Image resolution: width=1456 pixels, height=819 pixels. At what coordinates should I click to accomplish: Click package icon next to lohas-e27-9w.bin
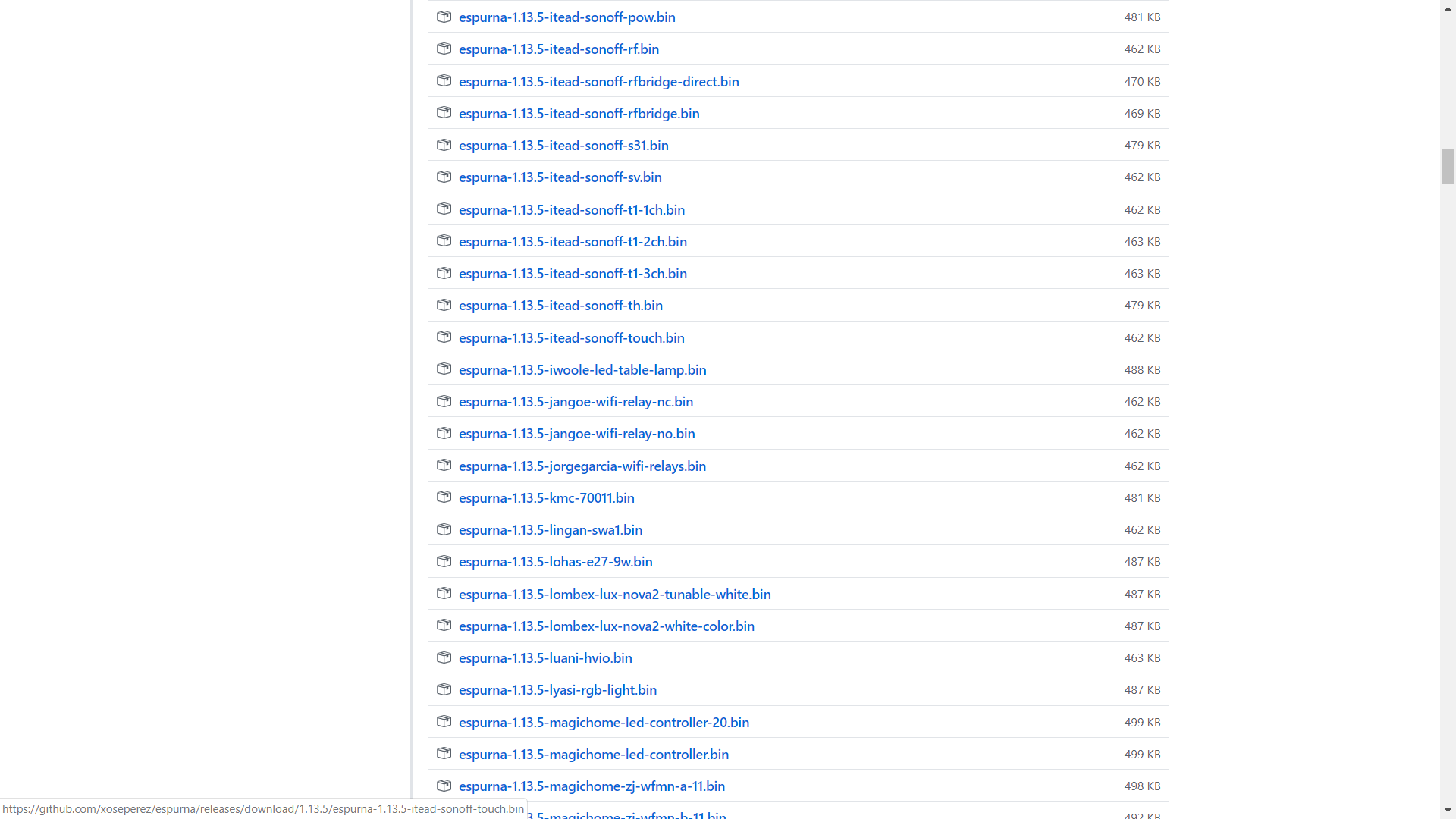[444, 561]
